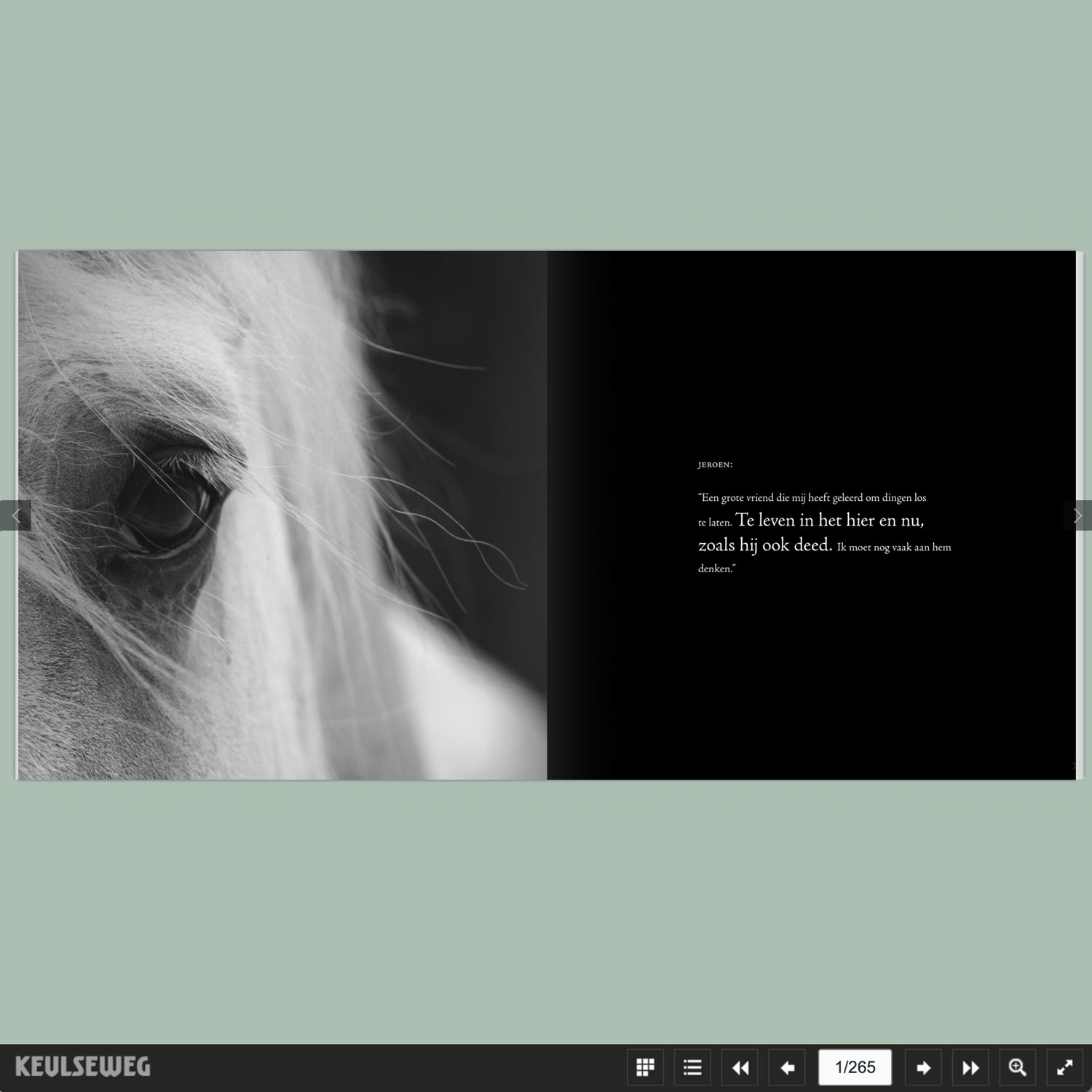Screen dimensions: 1092x1092
Task: Click the large quote 'Te leven in het hier en nu'
Action: tap(829, 520)
